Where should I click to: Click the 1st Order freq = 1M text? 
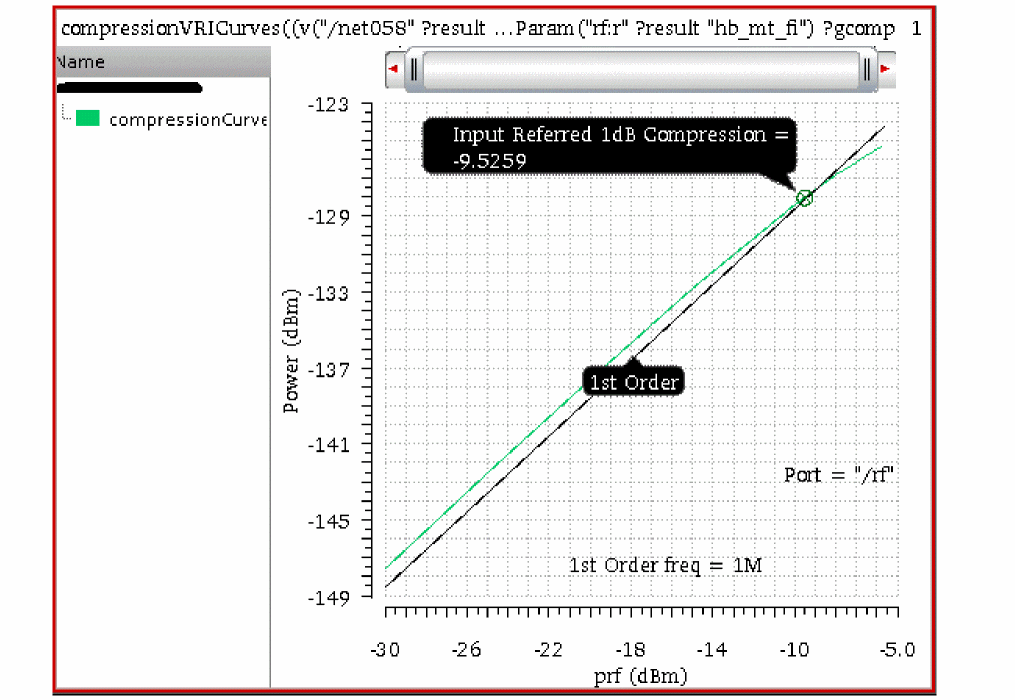665,565
